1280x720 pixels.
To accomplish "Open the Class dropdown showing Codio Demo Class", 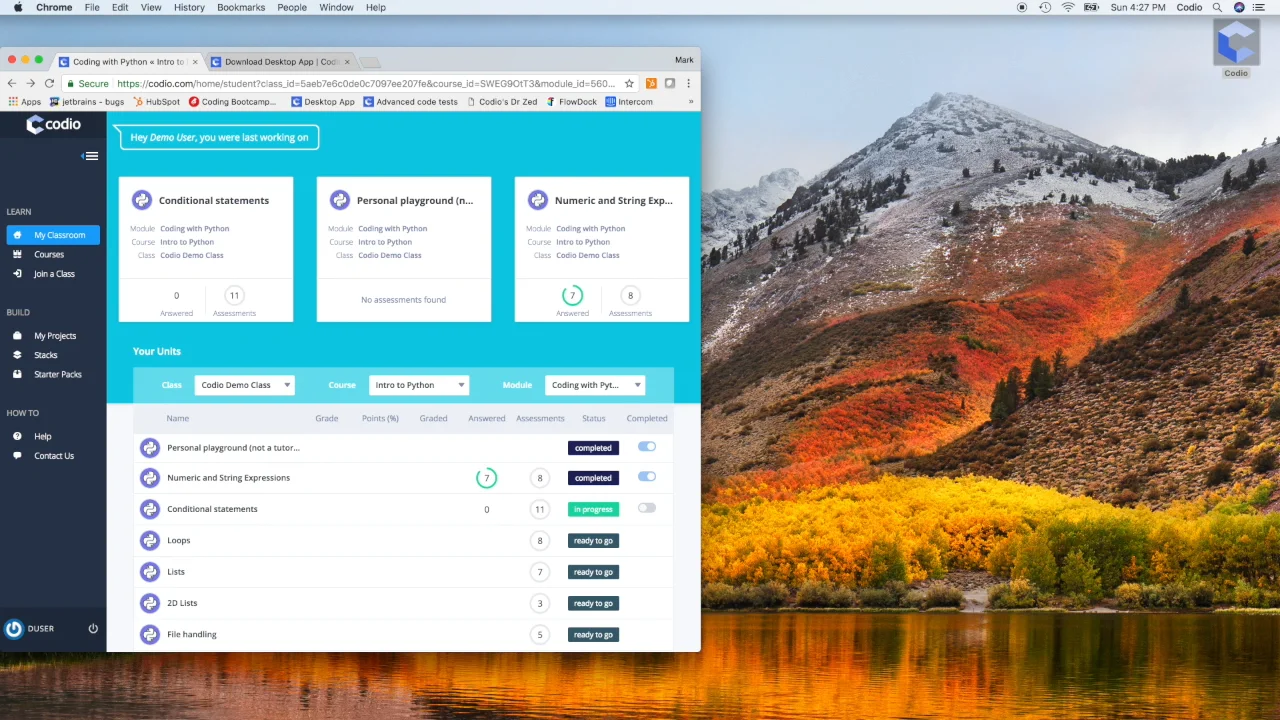I will click(x=244, y=385).
